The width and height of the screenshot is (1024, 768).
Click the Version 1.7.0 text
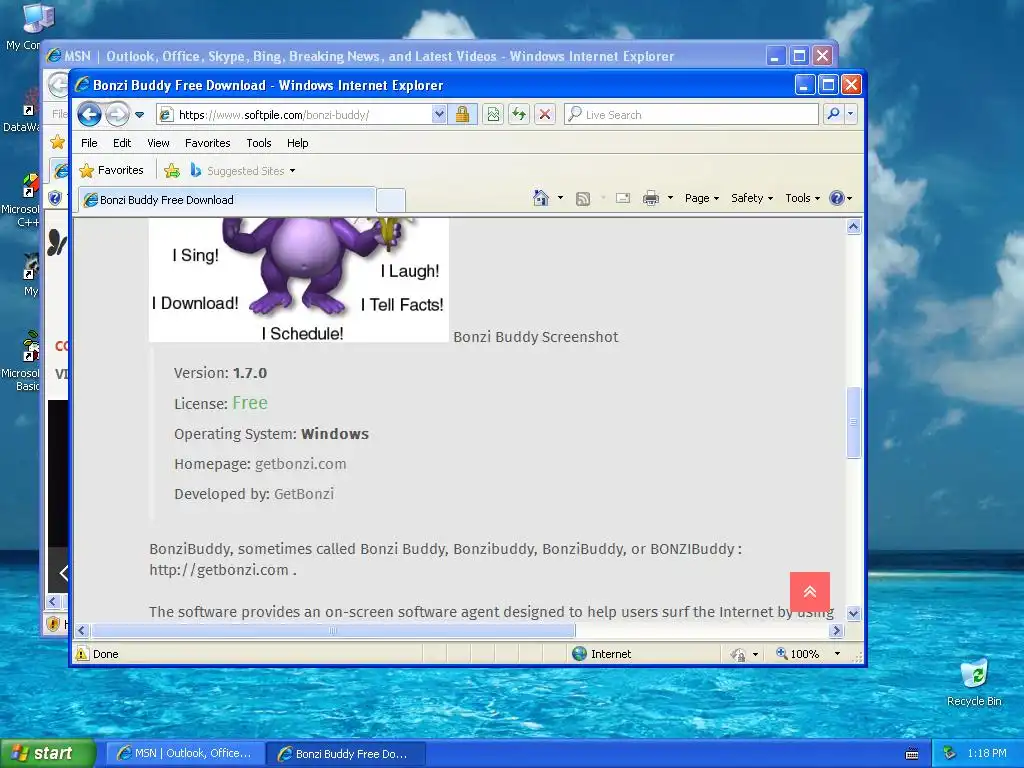pyautogui.click(x=220, y=373)
